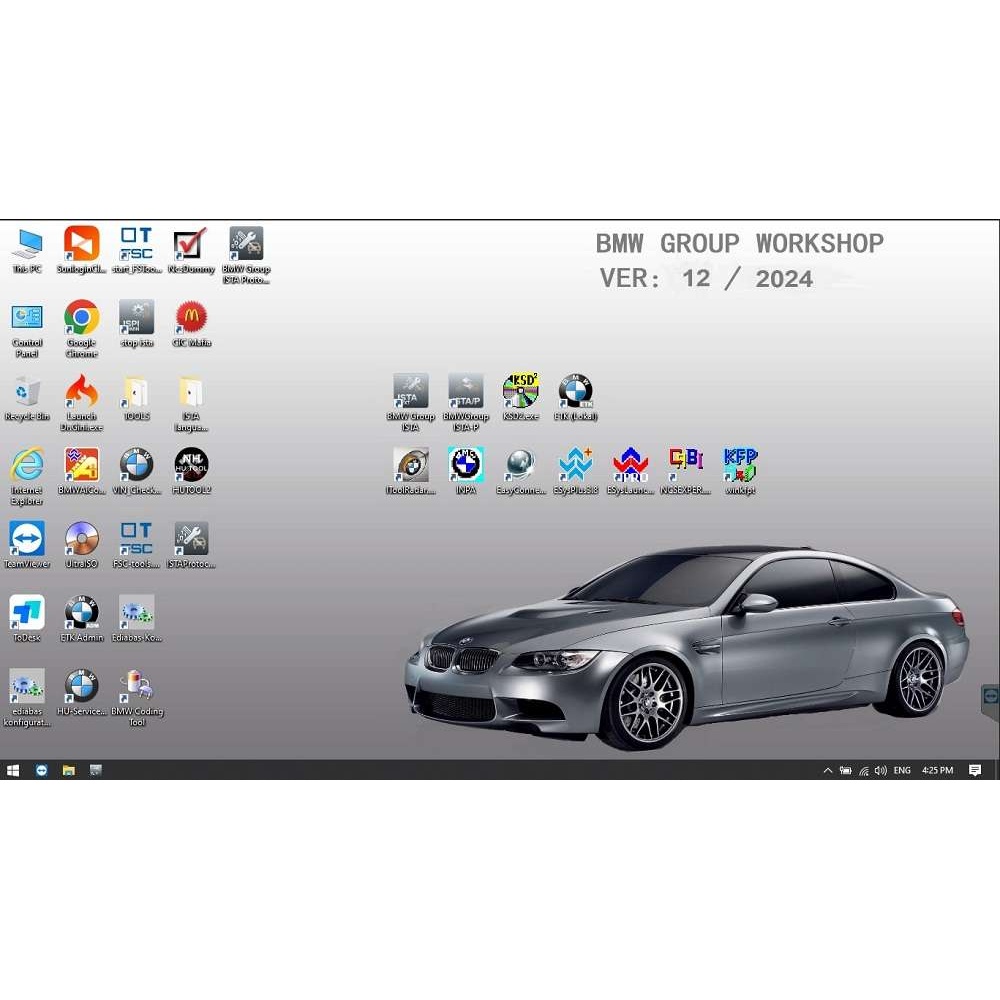Image resolution: width=1000 pixels, height=1000 pixels.
Task: Expand the TeamViewer side panel tab
Action: point(990,697)
